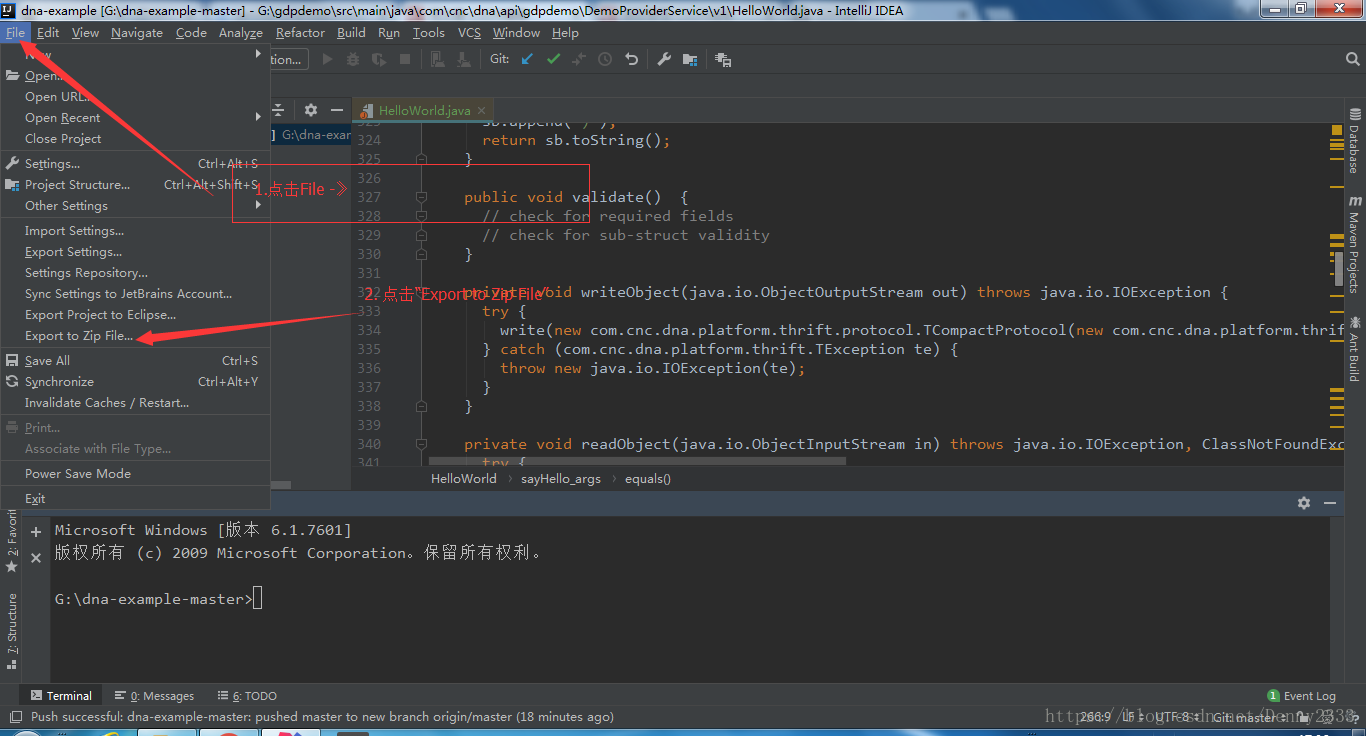This screenshot has height=736, width=1366.
Task: Click Save All in File menu
Action: coord(135,361)
